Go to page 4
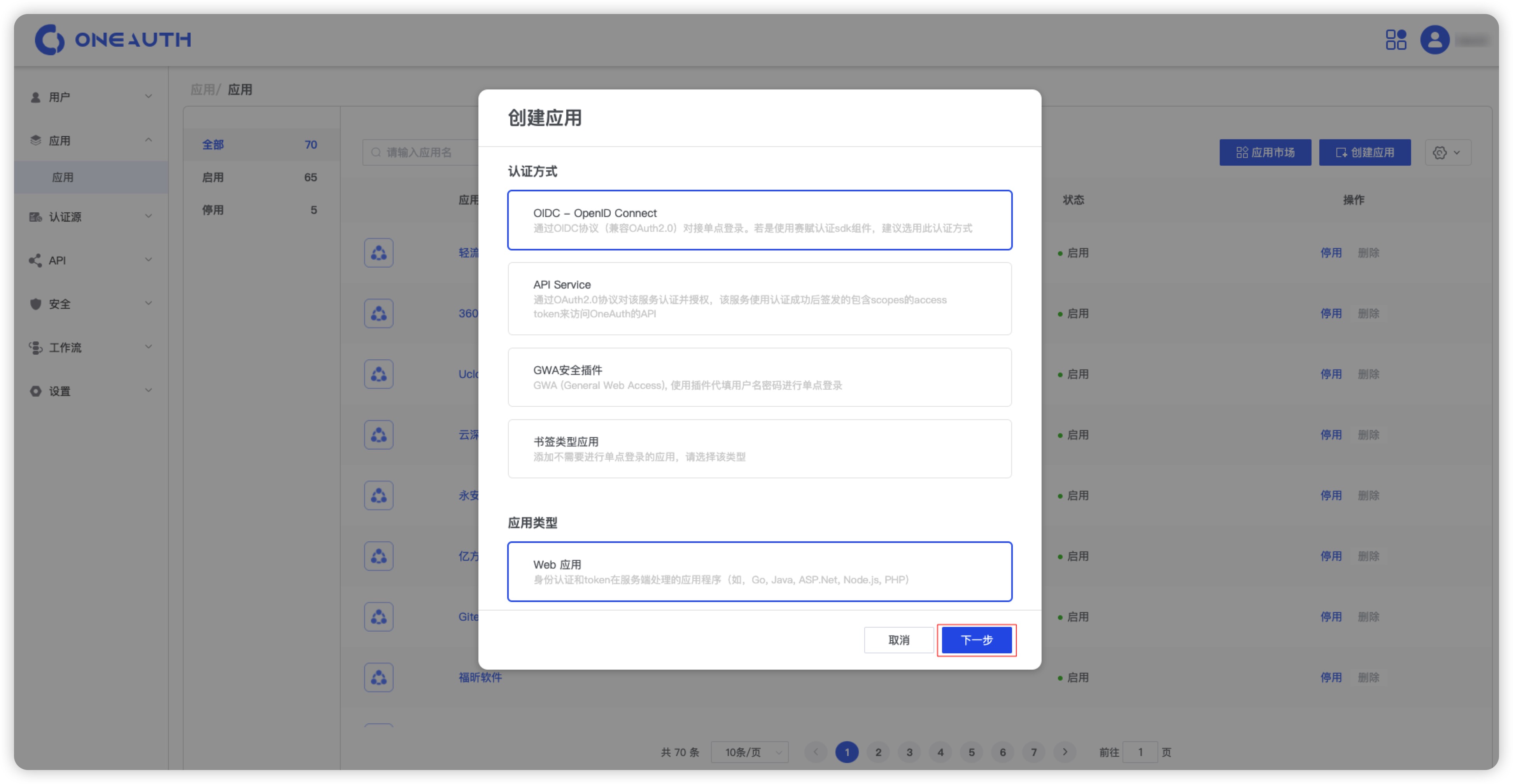 (x=940, y=752)
